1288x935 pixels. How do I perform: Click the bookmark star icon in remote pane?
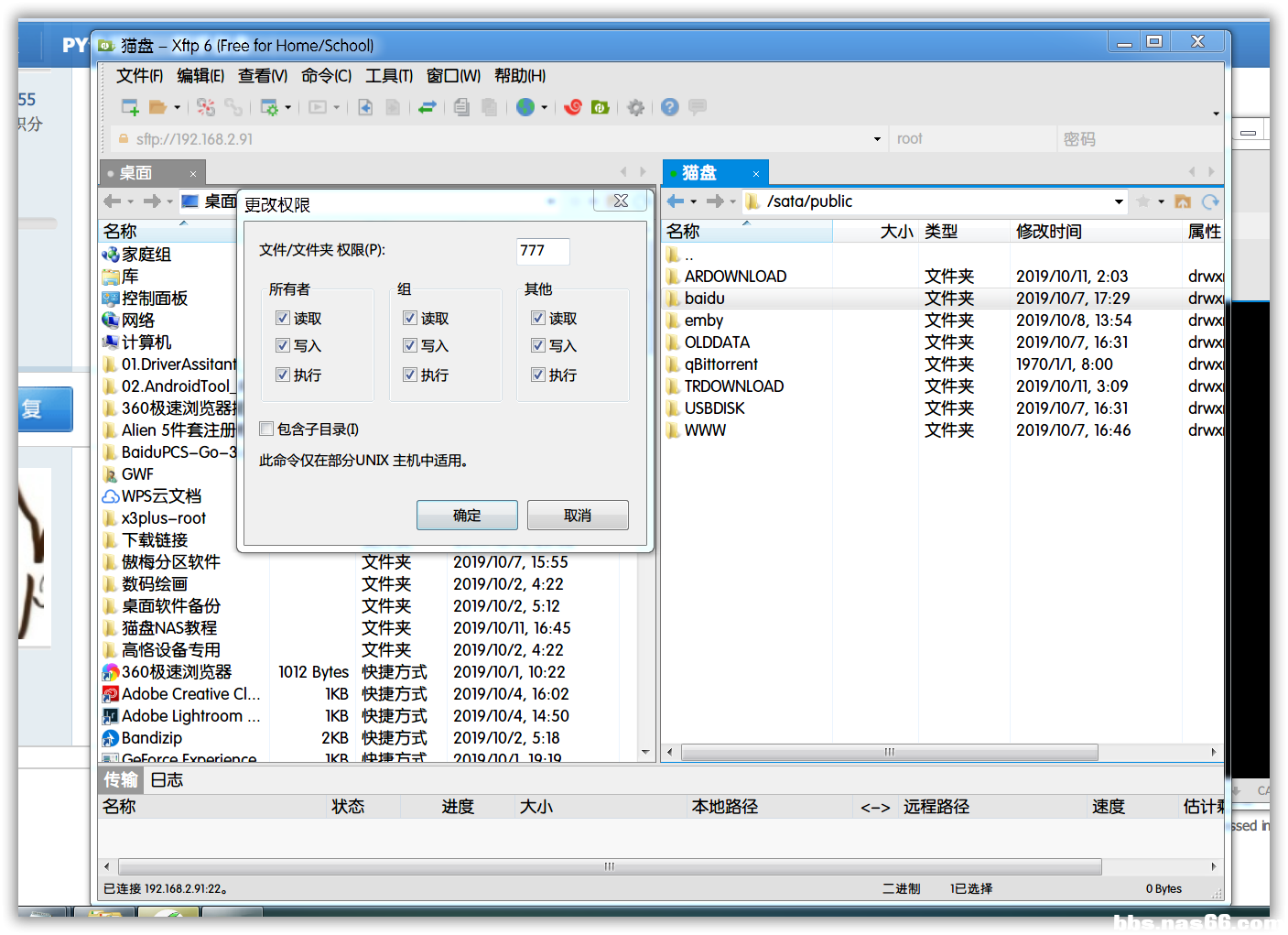[1143, 201]
